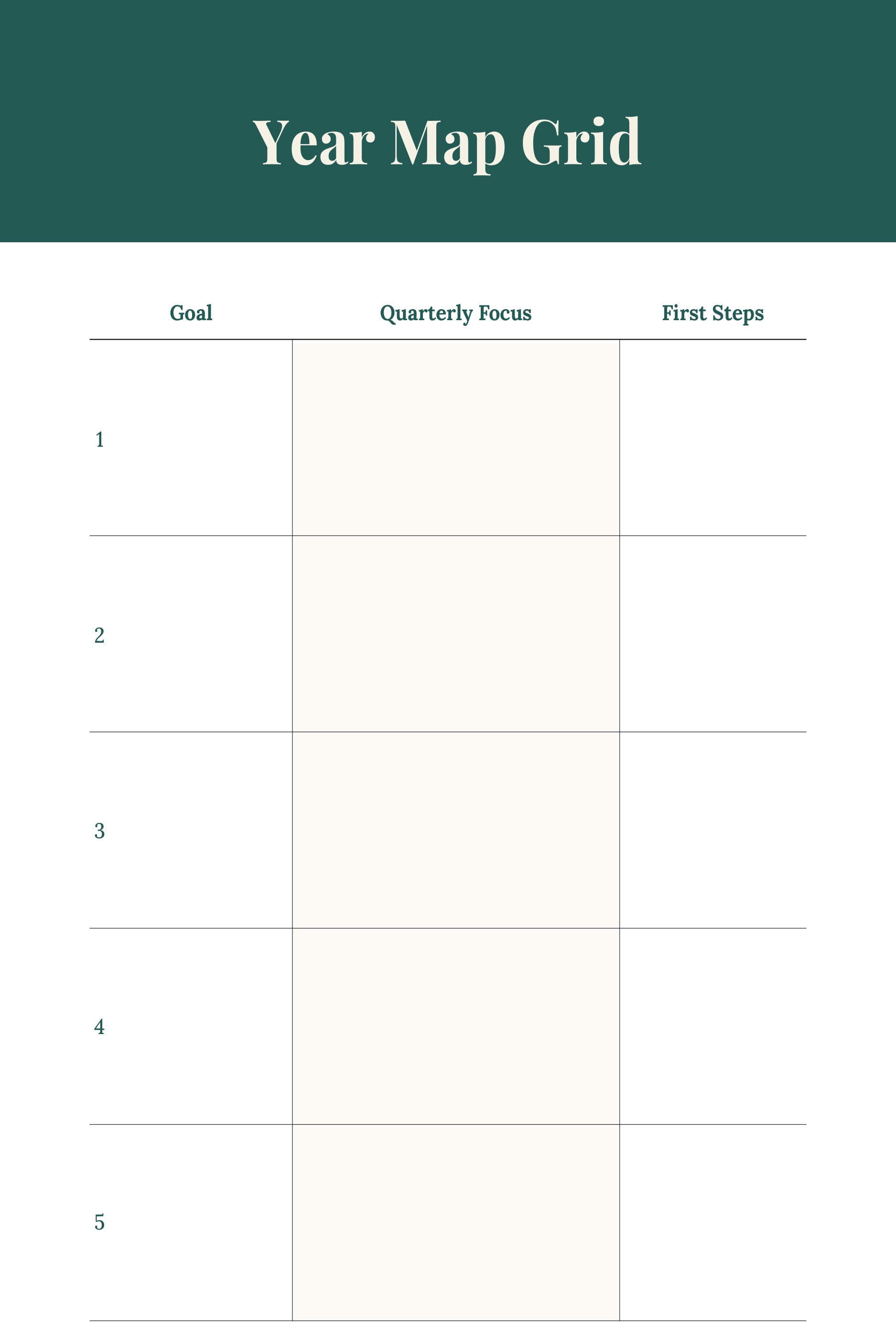Select the Goal column header

click(191, 313)
